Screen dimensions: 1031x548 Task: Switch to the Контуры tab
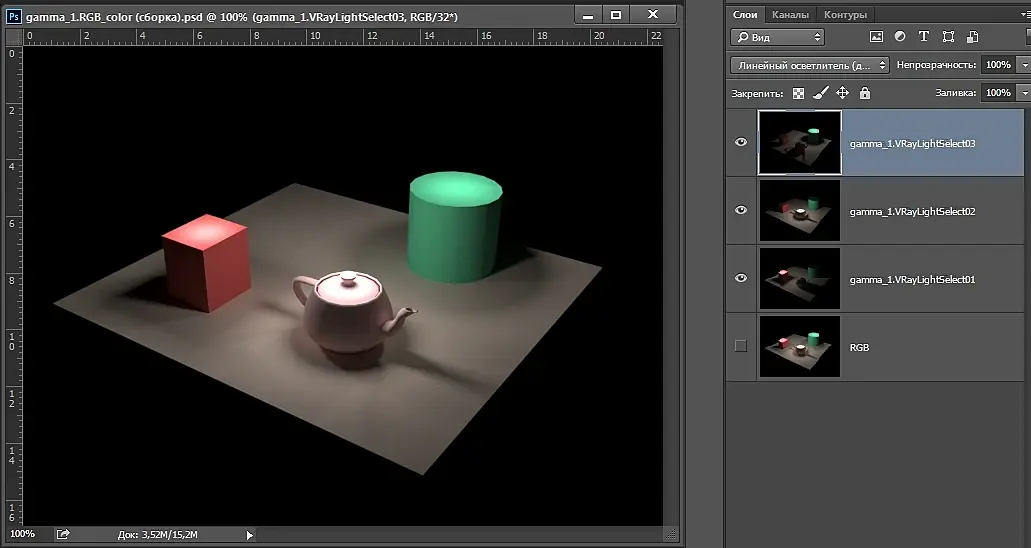pyautogui.click(x=845, y=15)
